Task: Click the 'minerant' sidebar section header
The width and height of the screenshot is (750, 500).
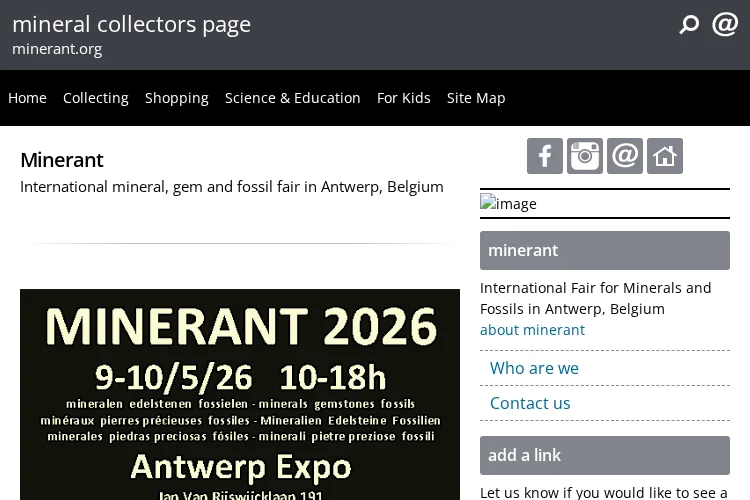Action: (605, 250)
